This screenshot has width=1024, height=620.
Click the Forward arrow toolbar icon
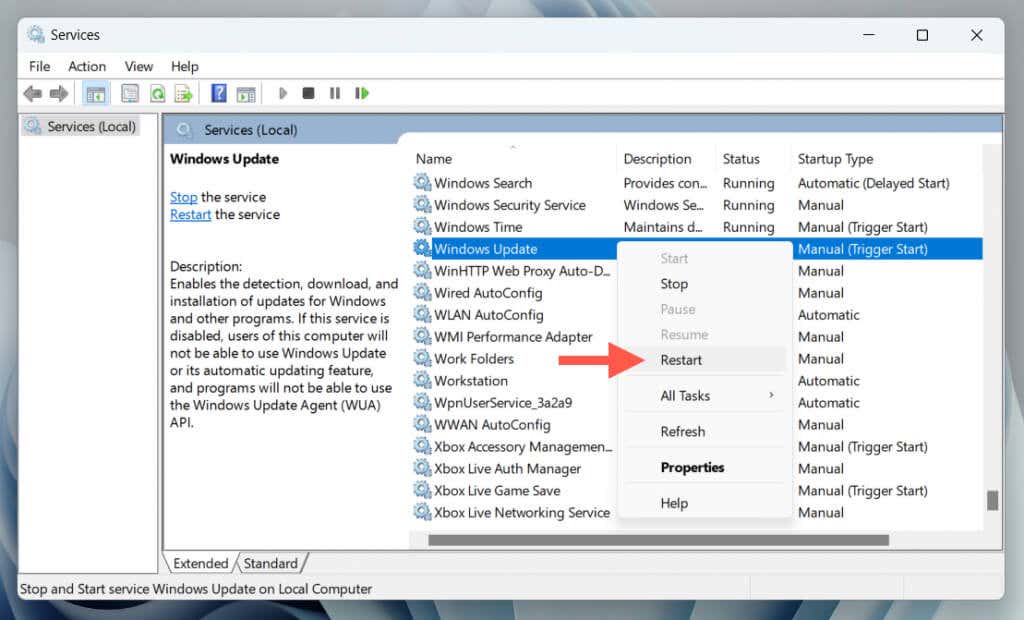click(59, 94)
